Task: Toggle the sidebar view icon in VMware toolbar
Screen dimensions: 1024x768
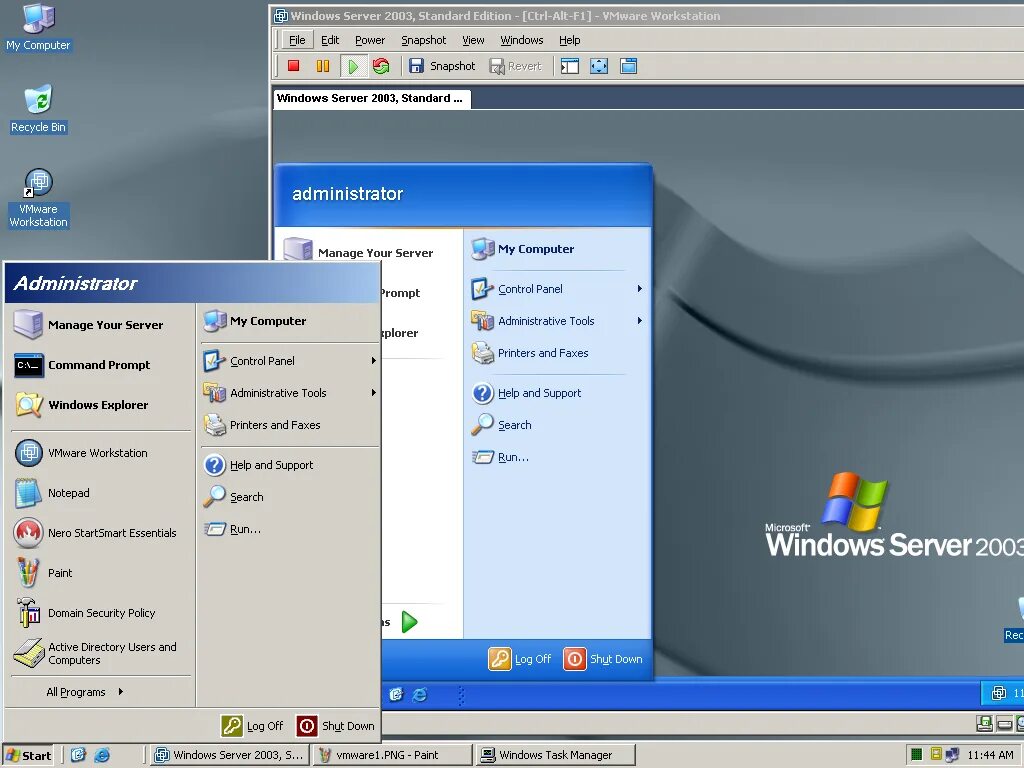Action: 569,66
